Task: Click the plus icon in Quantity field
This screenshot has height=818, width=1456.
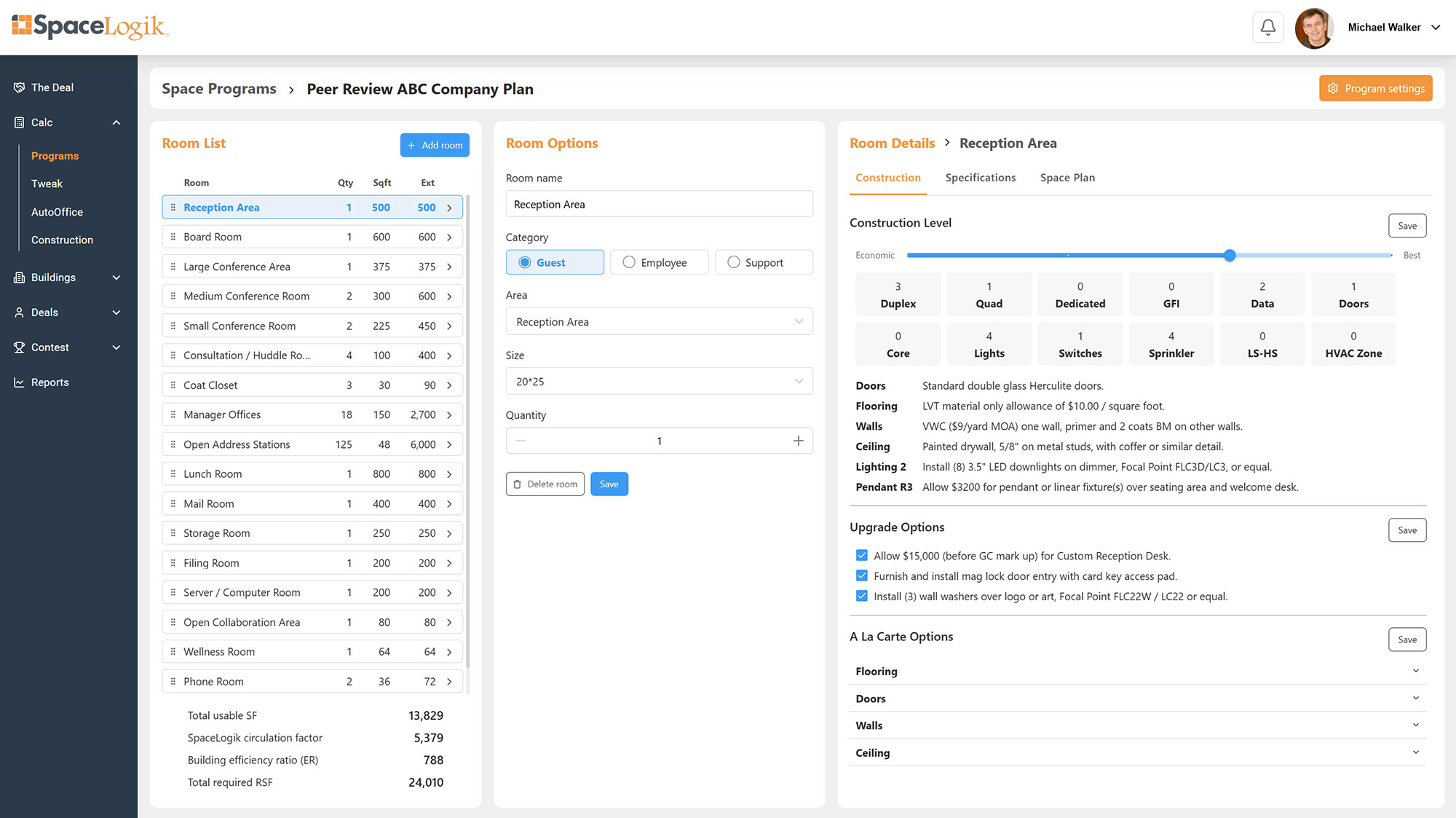Action: pos(798,441)
